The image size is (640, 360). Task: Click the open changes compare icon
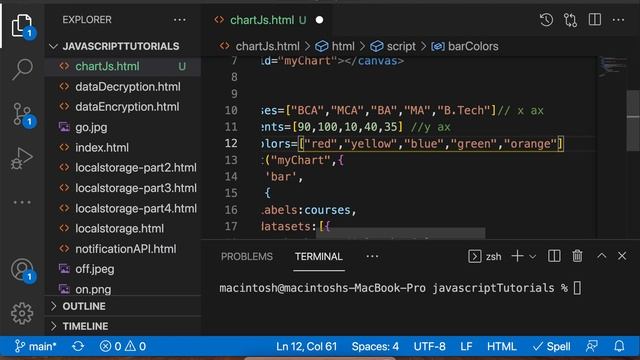pos(570,20)
